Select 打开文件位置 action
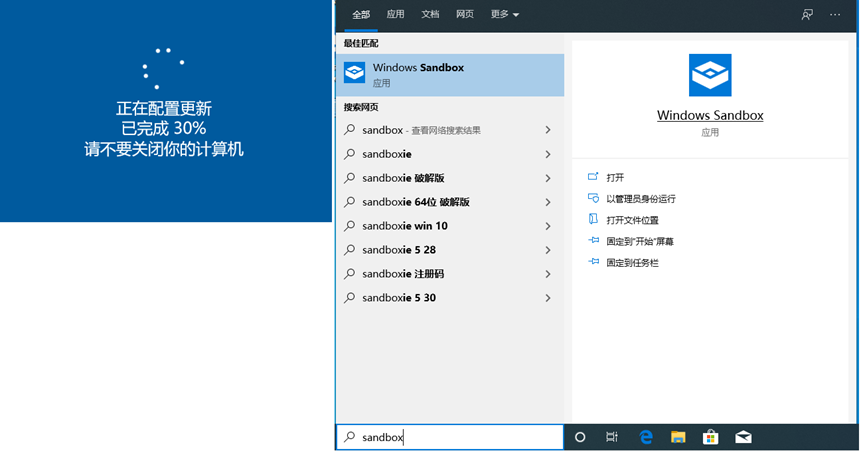 pos(632,220)
